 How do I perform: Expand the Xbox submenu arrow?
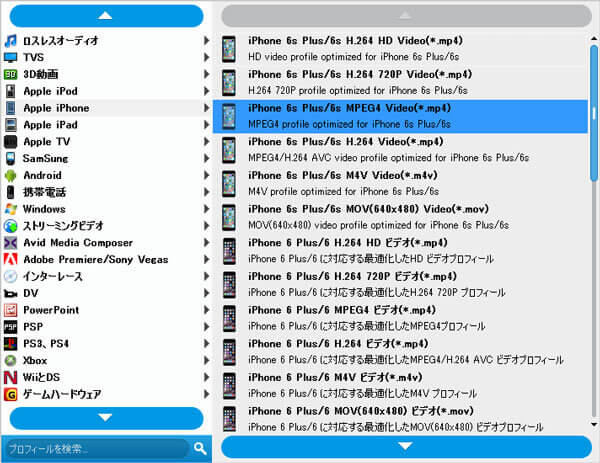pos(206,360)
